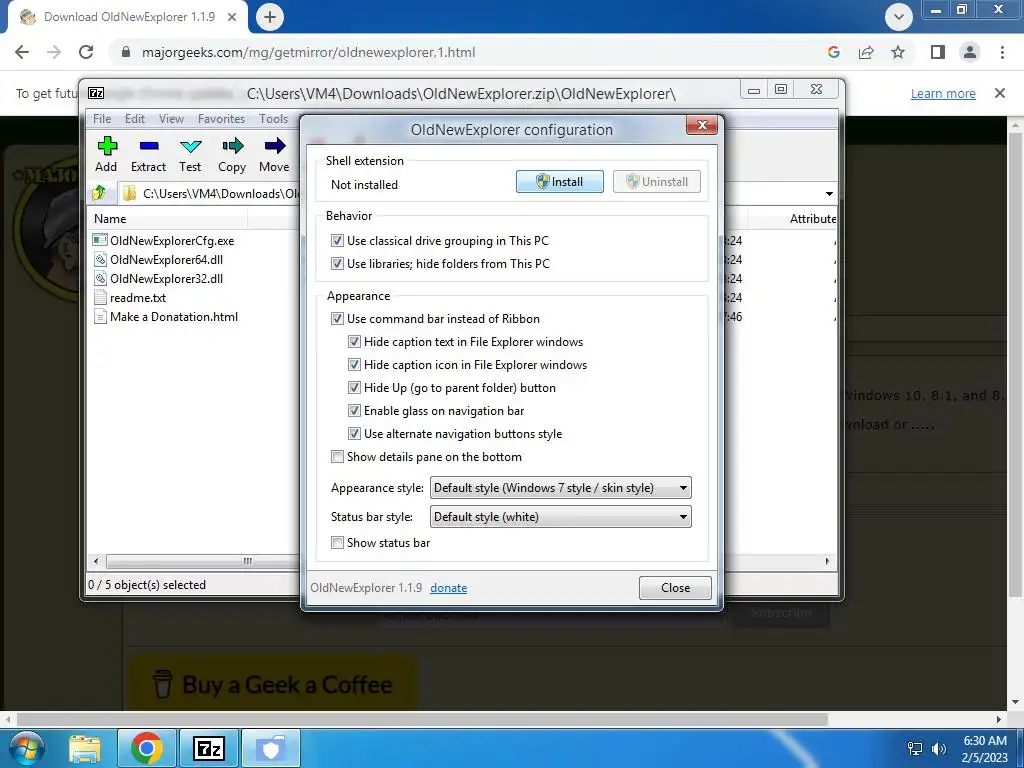Select OldNewExplorer32.dll file icon
The height and width of the screenshot is (768, 1024).
click(x=100, y=278)
